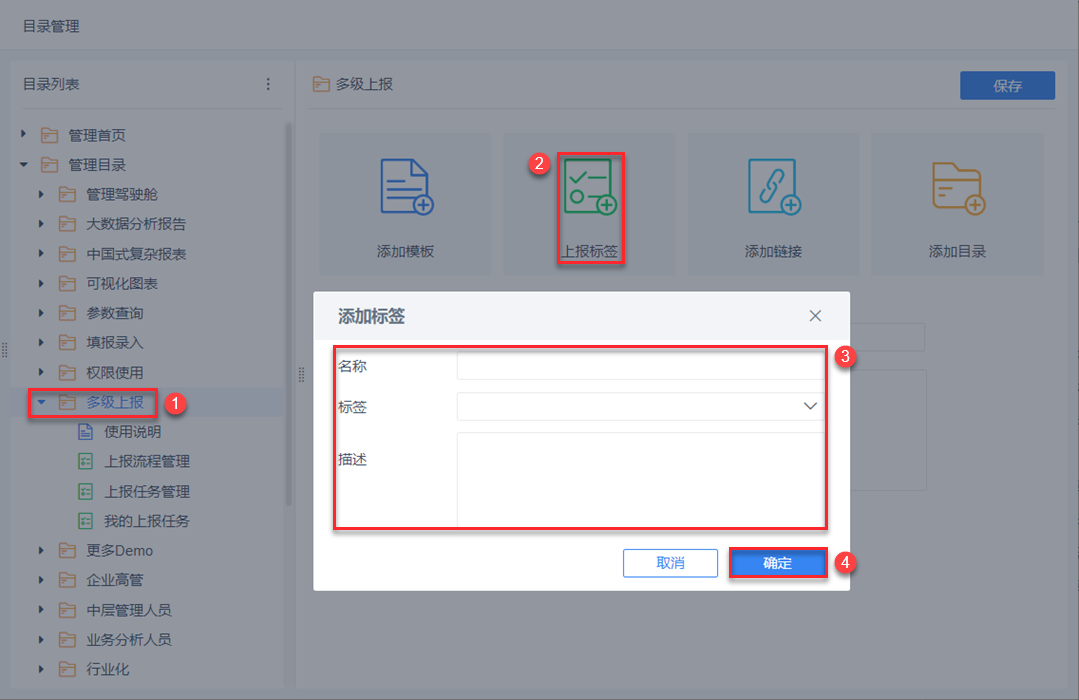Click the 上报标签 checklist icon
The height and width of the screenshot is (700, 1079).
tap(590, 187)
